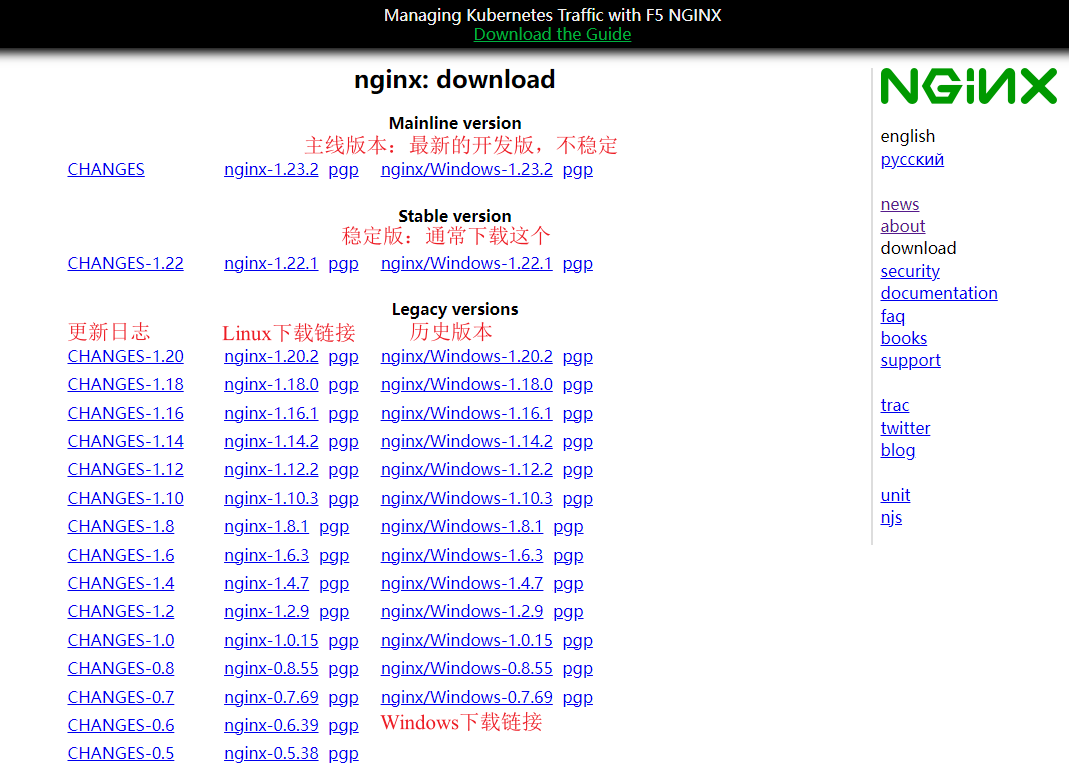The height and width of the screenshot is (774, 1069).
Task: Download nginx-0.5.38
Action: [271, 753]
